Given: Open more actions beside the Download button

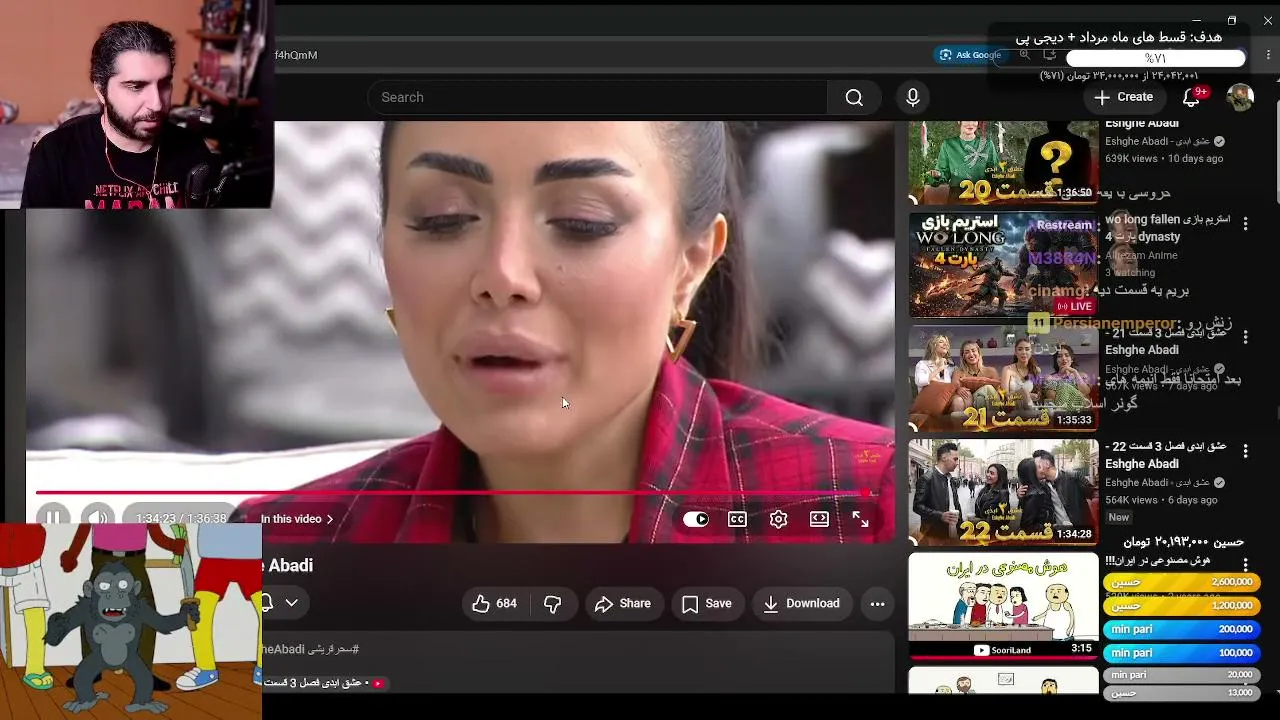Looking at the screenshot, I should click(877, 603).
